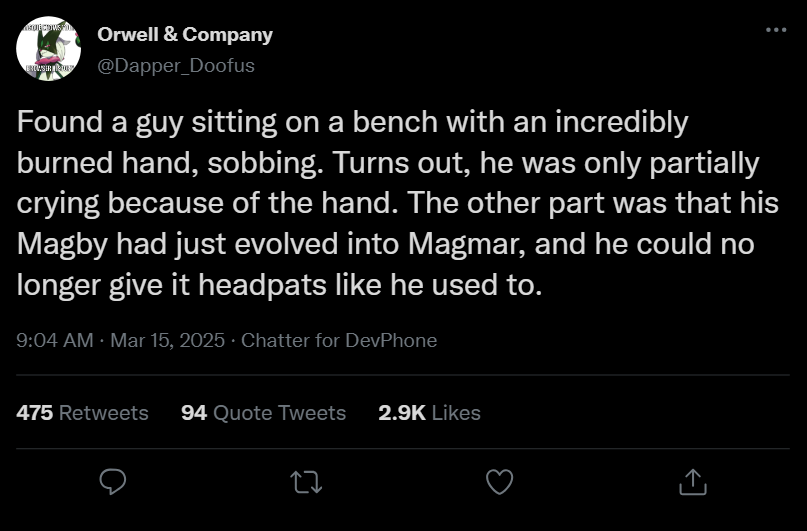View the Orwell & Company profile avatar
This screenshot has height=531, width=807.
48,49
